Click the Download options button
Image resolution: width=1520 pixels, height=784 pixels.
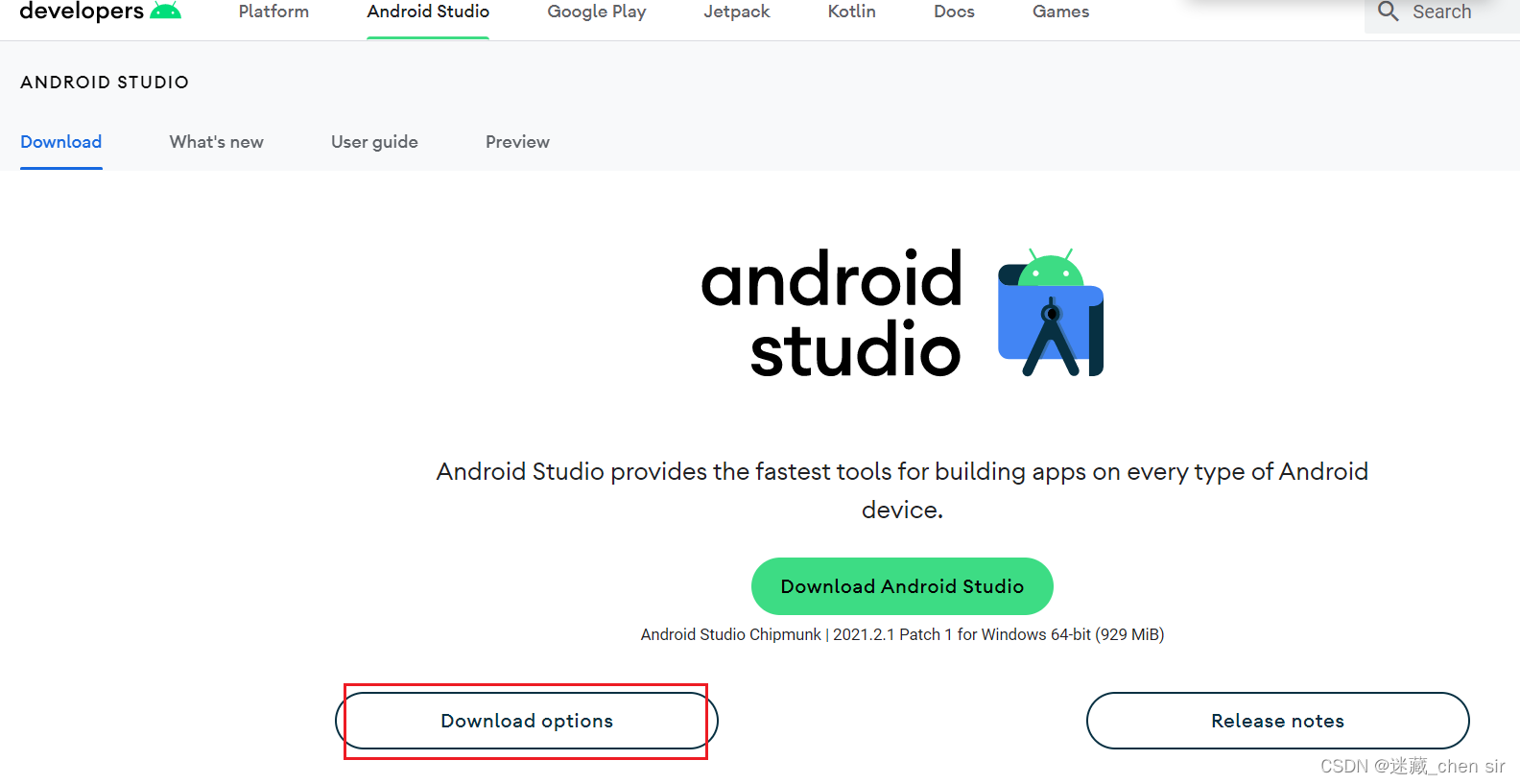click(527, 721)
